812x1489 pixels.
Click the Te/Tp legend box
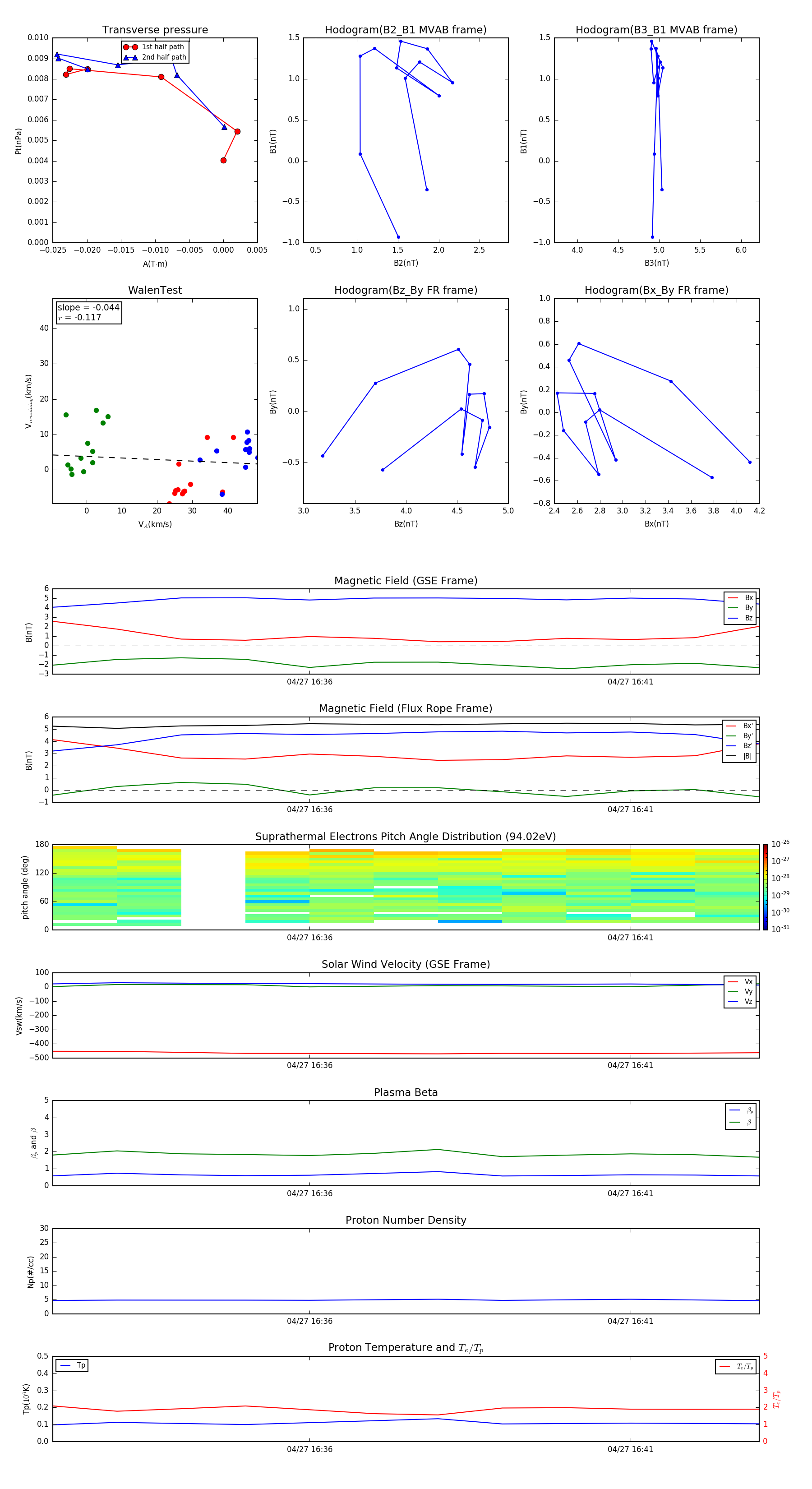[736, 1366]
